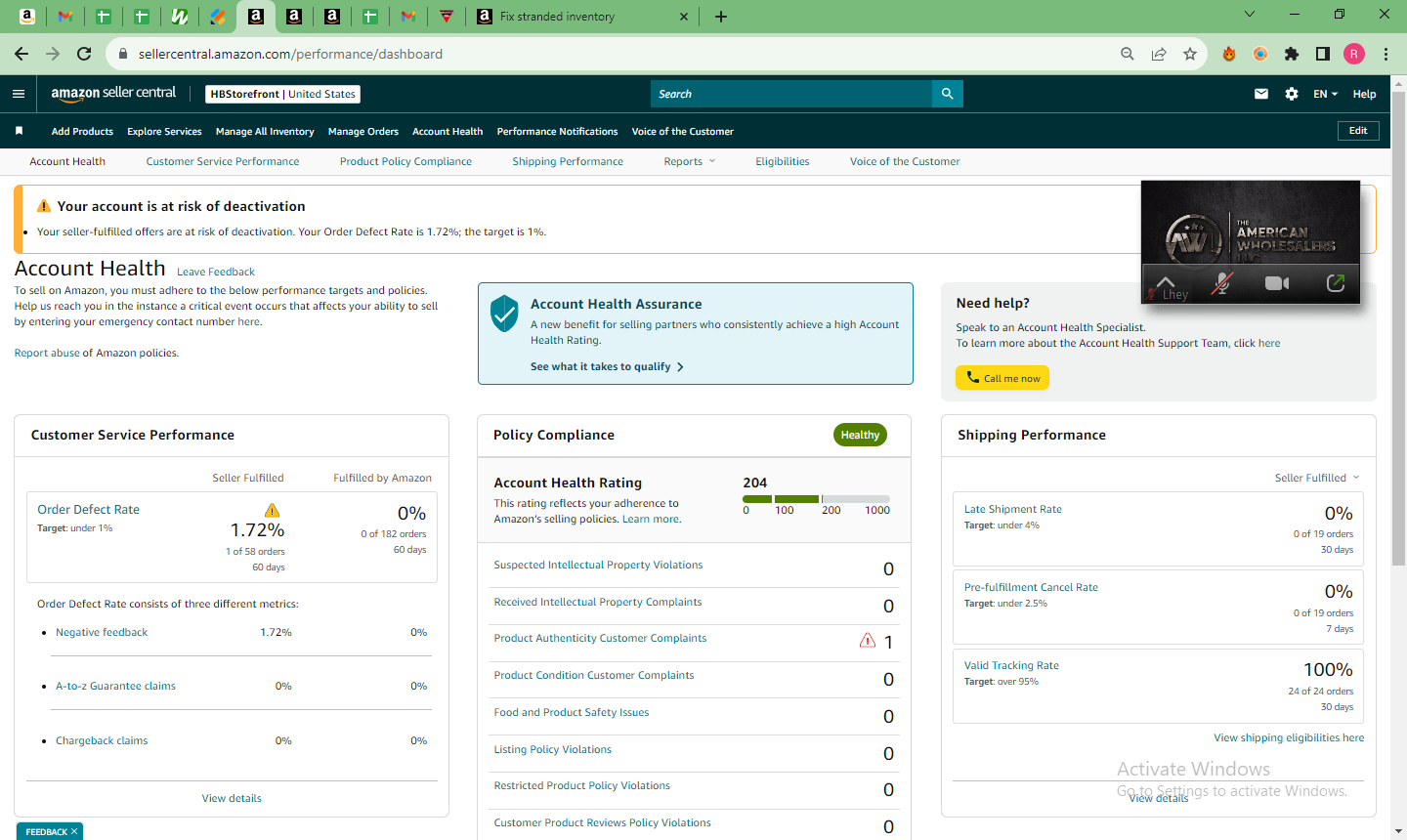Open the Chrome tab search chevron
This screenshot has height=840, width=1407.
click(x=1249, y=15)
